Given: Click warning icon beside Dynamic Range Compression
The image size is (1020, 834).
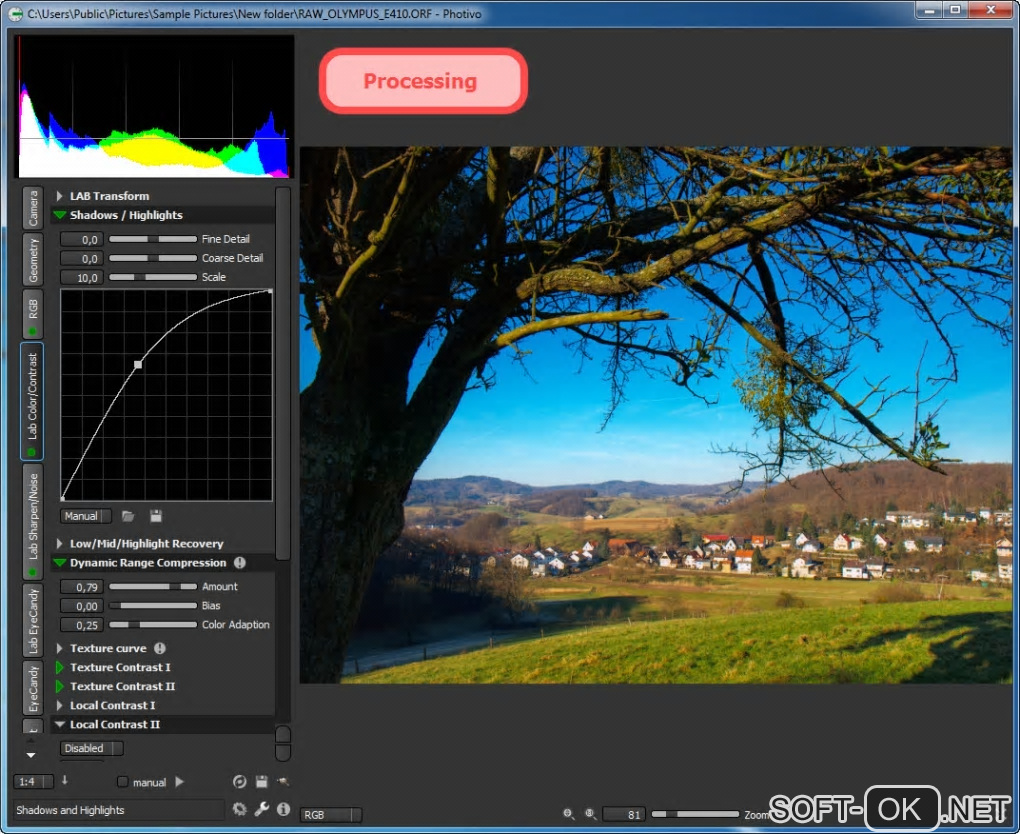Looking at the screenshot, I should point(240,563).
